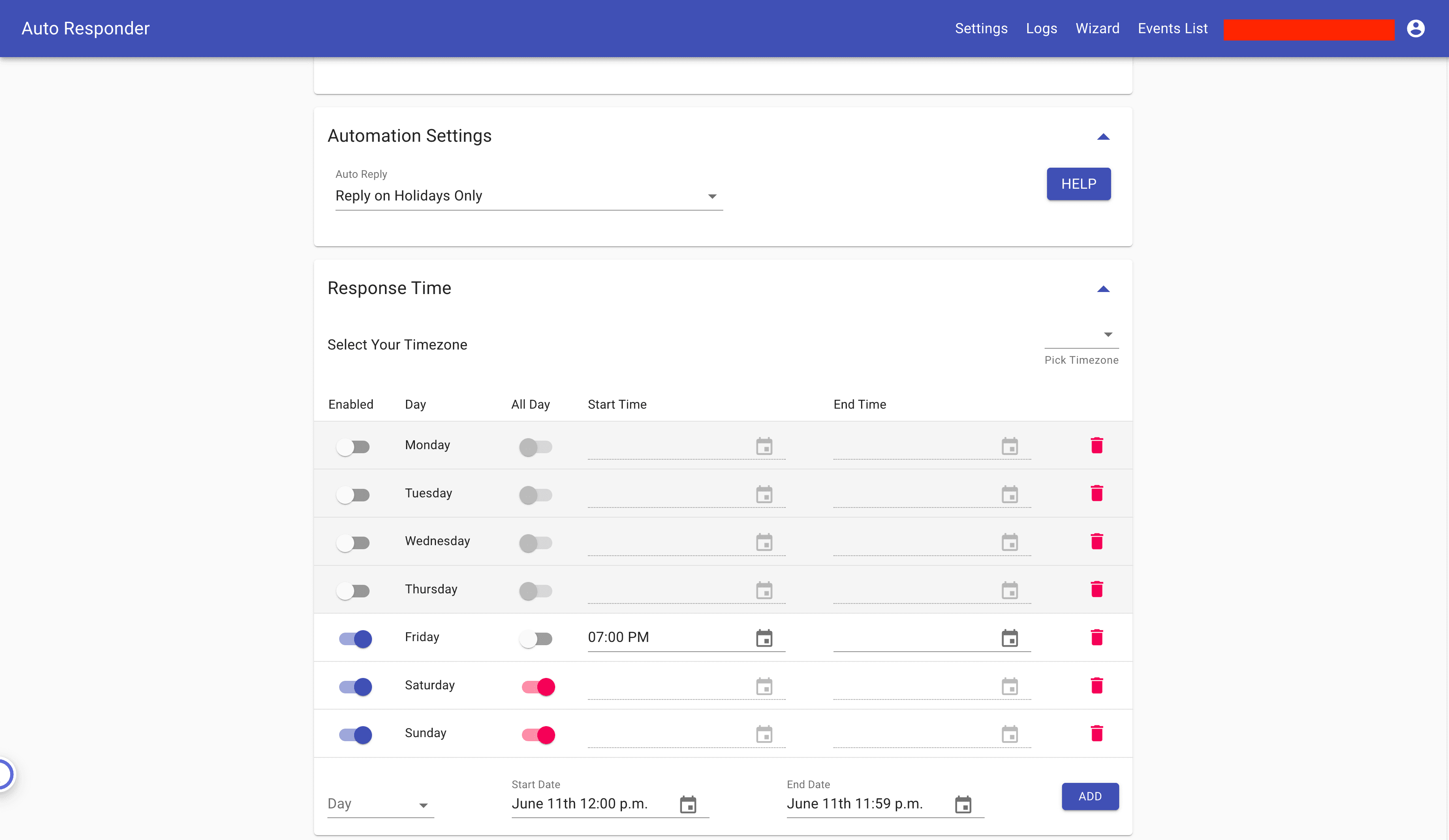This screenshot has width=1449, height=840.
Task: Open the End Date calendar picker icon
Action: (963, 804)
